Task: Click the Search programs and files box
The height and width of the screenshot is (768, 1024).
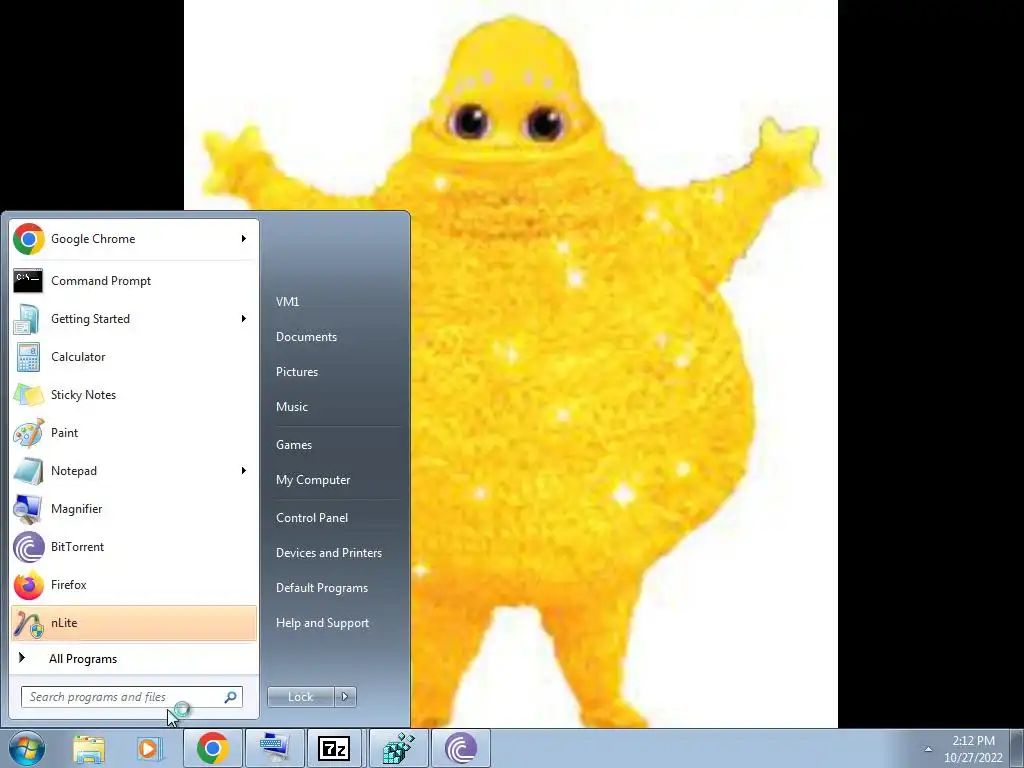Action: click(131, 697)
